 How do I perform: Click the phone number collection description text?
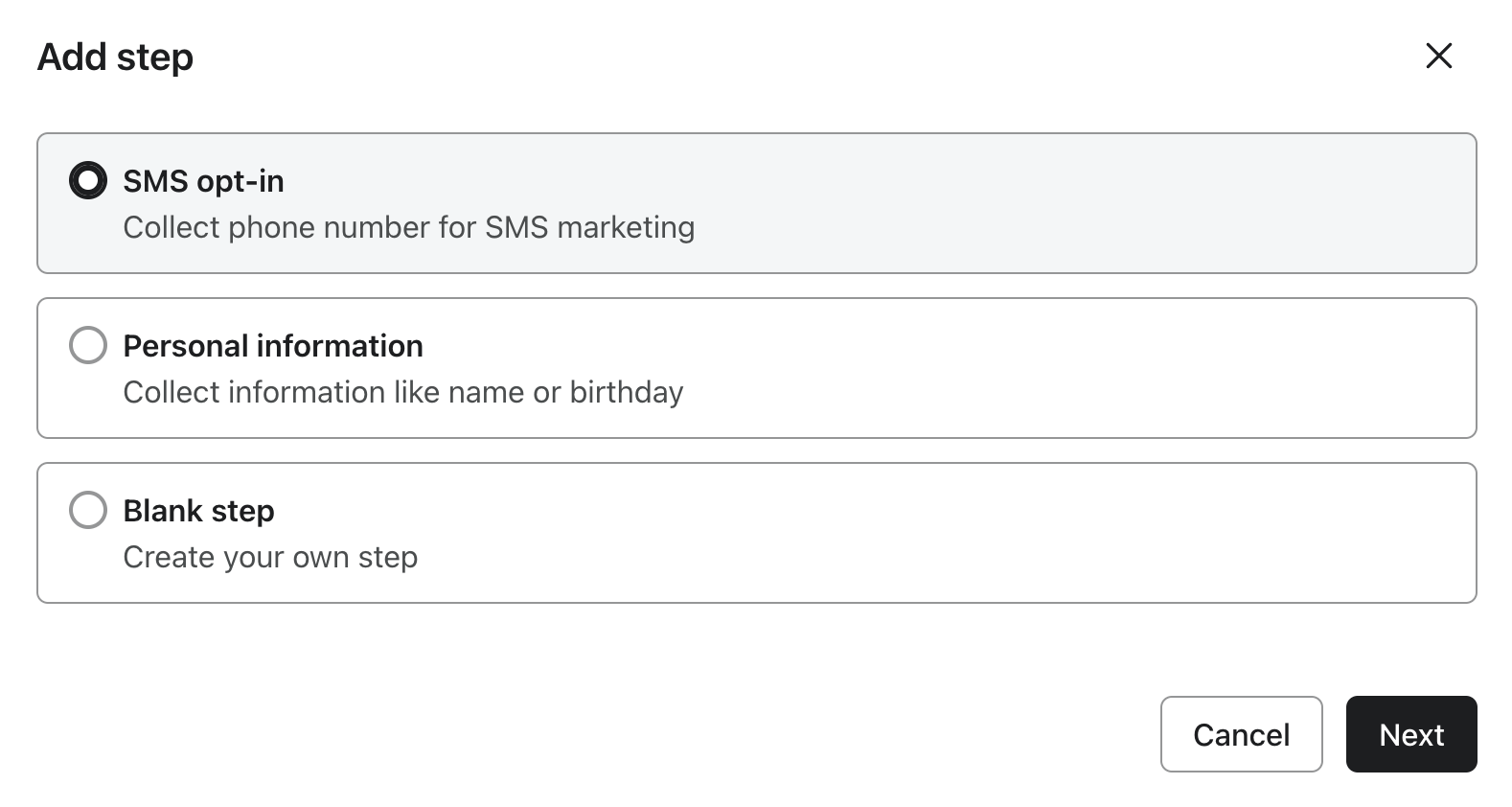point(408,227)
